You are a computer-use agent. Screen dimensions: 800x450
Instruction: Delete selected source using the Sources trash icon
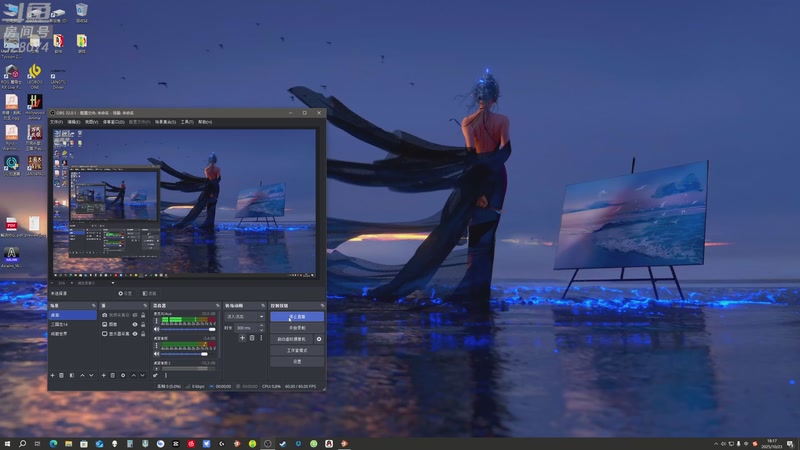tap(113, 376)
